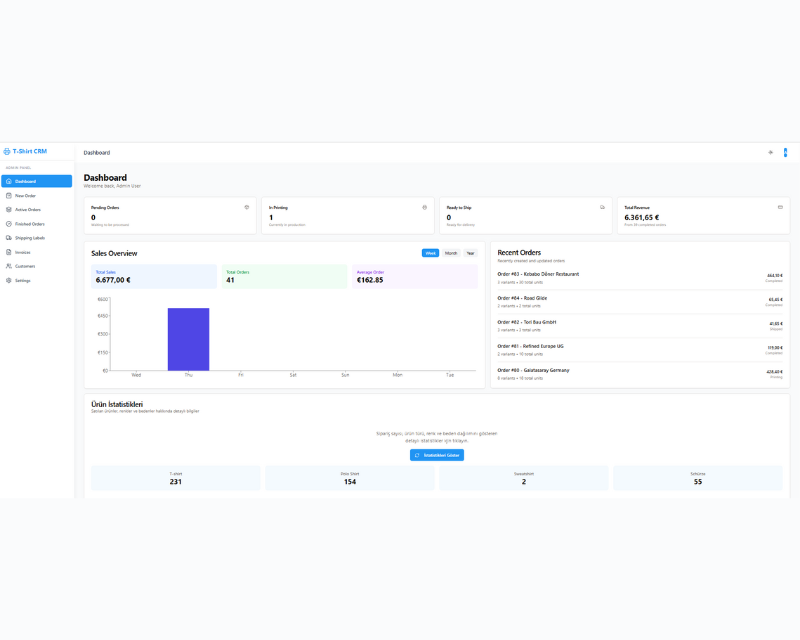Open Order #02 Teri Bau GmbH
The height and width of the screenshot is (640, 800).
tap(640, 325)
